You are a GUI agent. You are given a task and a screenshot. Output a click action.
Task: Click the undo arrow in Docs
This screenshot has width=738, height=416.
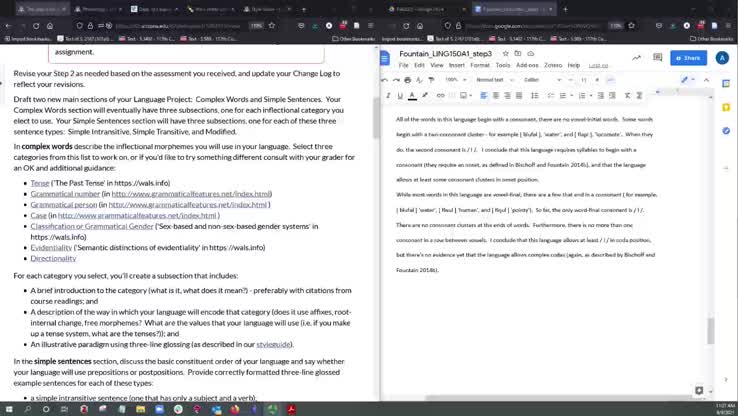[x=384, y=80]
